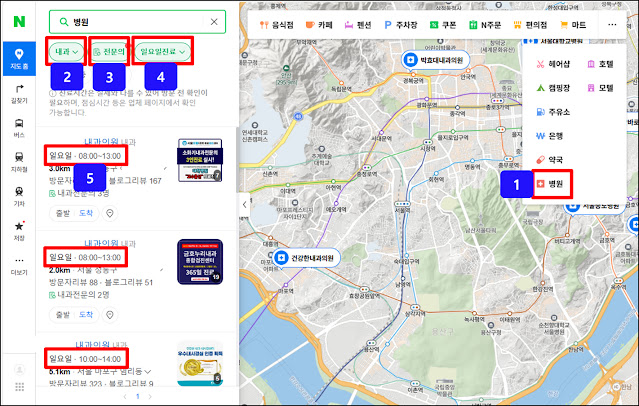Click the map pin icon of the first result
This screenshot has width=639, height=406.
tap(110, 213)
